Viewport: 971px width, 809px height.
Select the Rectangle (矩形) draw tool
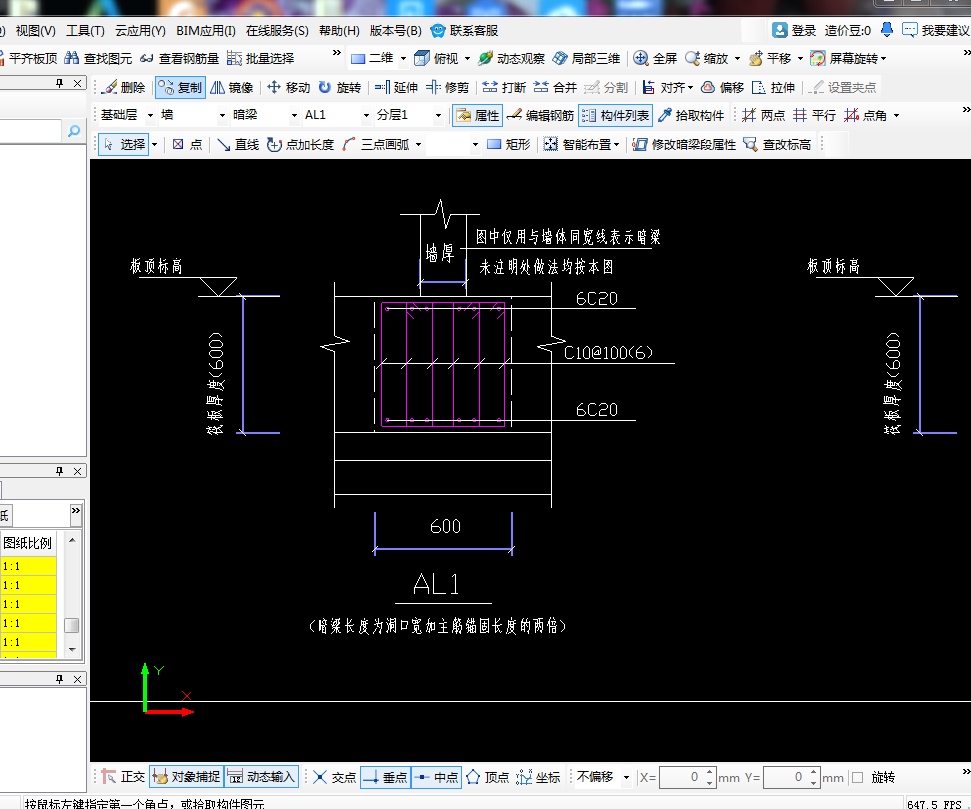click(509, 144)
